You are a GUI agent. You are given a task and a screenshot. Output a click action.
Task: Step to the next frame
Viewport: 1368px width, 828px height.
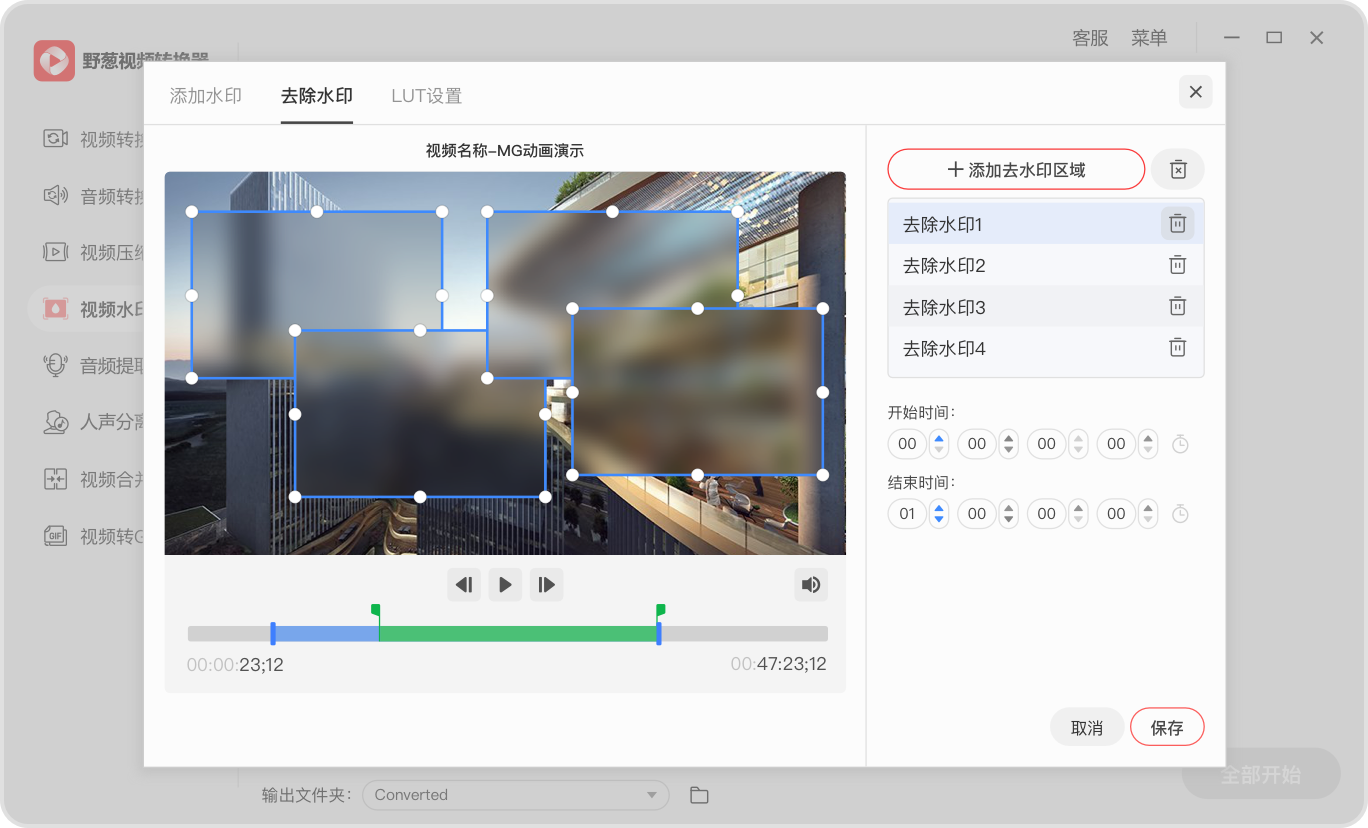pos(546,585)
